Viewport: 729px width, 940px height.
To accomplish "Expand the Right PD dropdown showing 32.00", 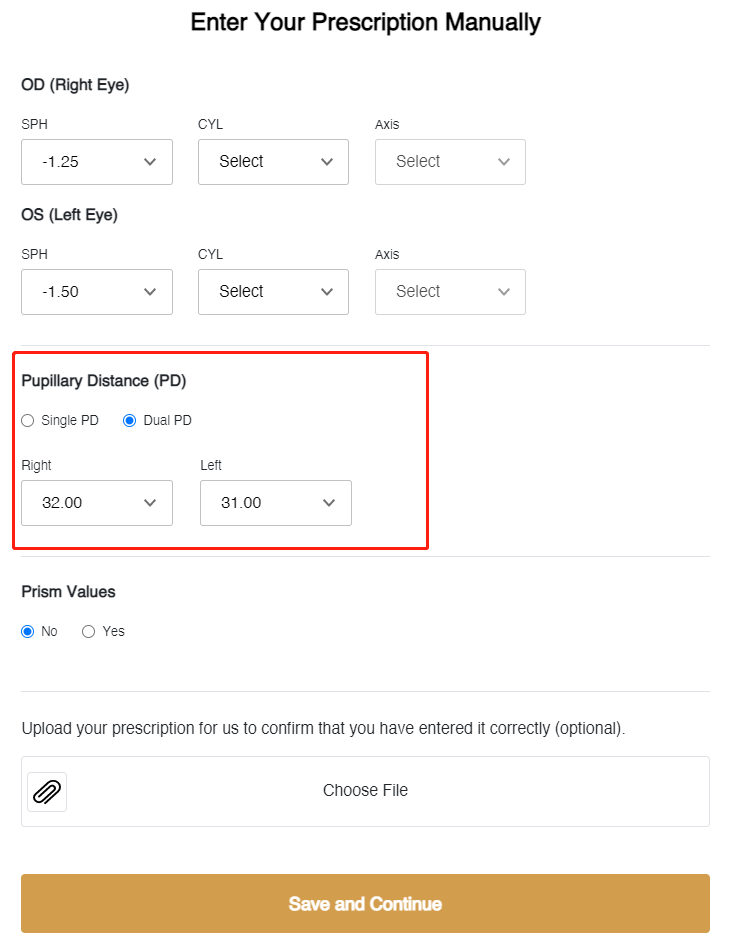I will pyautogui.click(x=96, y=503).
